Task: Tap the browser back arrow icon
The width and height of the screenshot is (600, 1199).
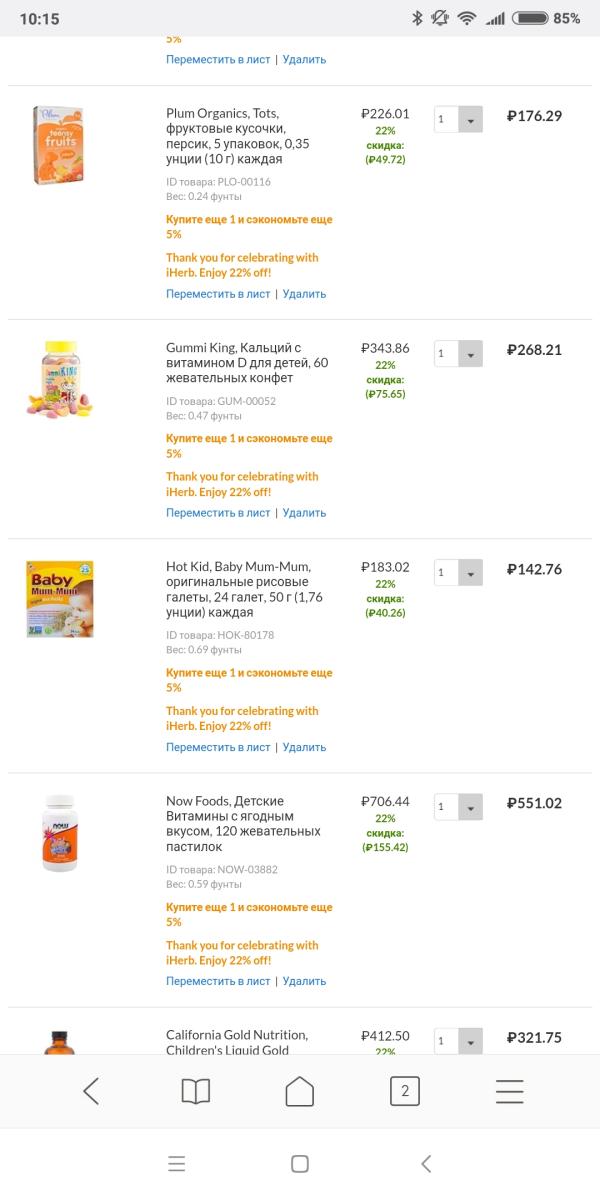Action: click(x=91, y=1091)
